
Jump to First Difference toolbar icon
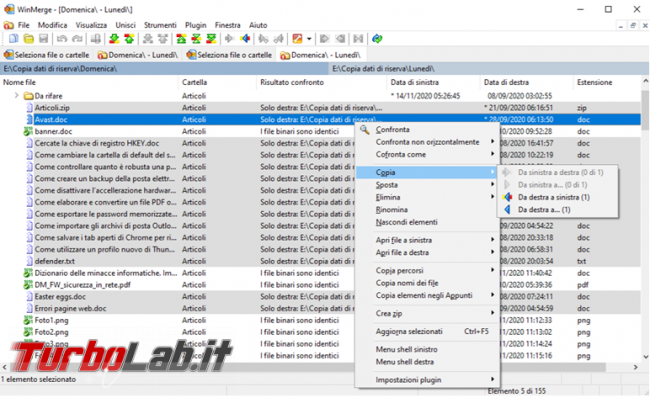tap(181, 39)
